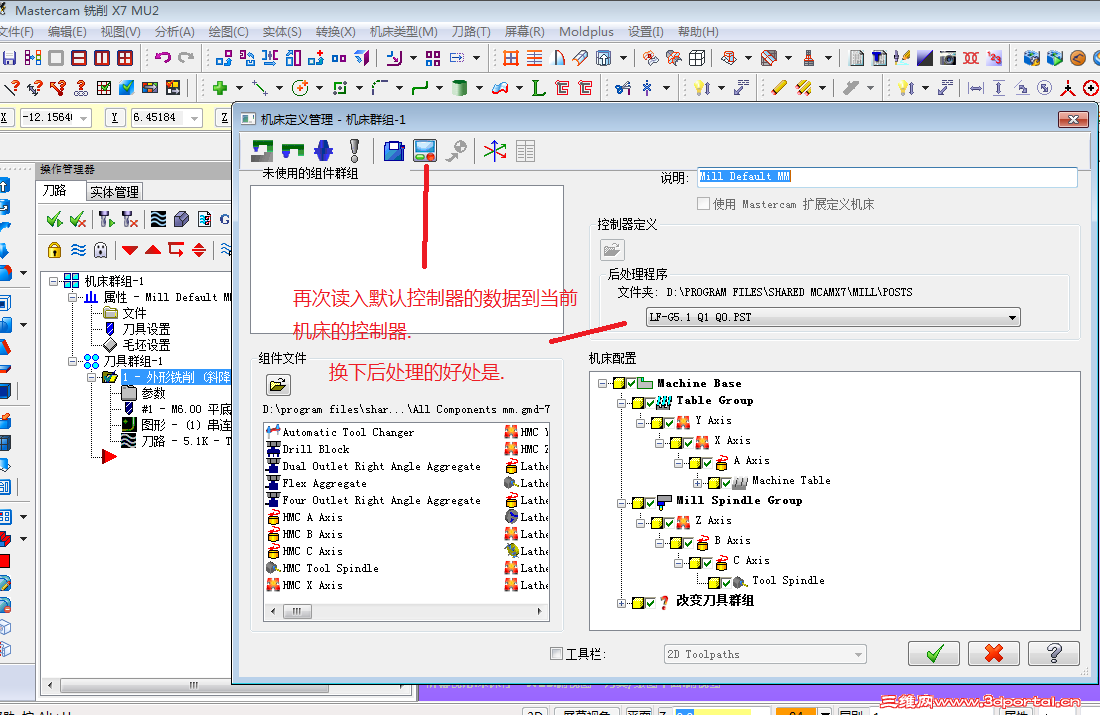The image size is (1100, 715).
Task: Toggle the 工具栏 checkbox
Action: [556, 654]
